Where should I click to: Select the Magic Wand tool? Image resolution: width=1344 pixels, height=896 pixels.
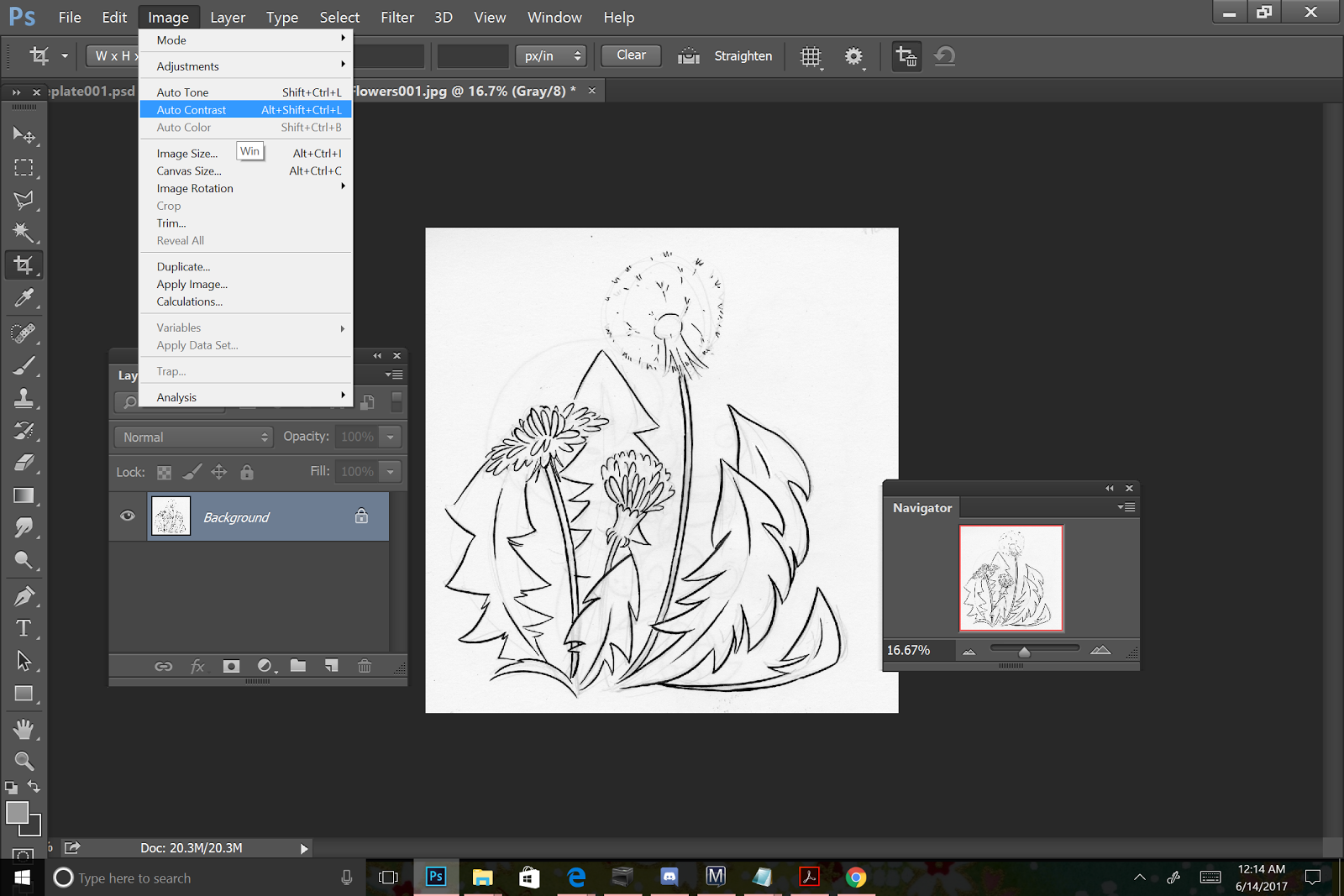pyautogui.click(x=24, y=232)
